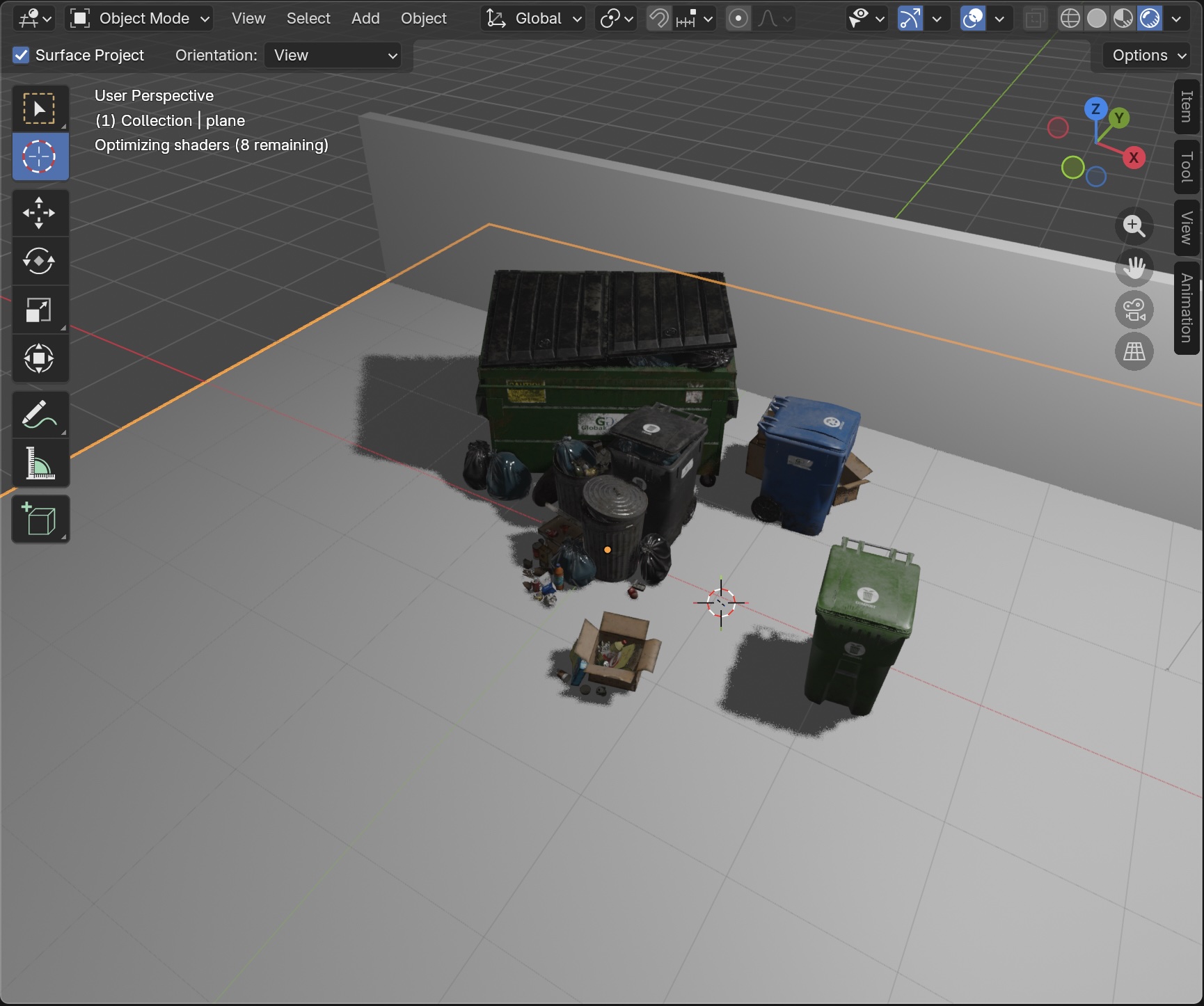
Task: Click the hand pan viewport button
Action: click(x=1134, y=268)
